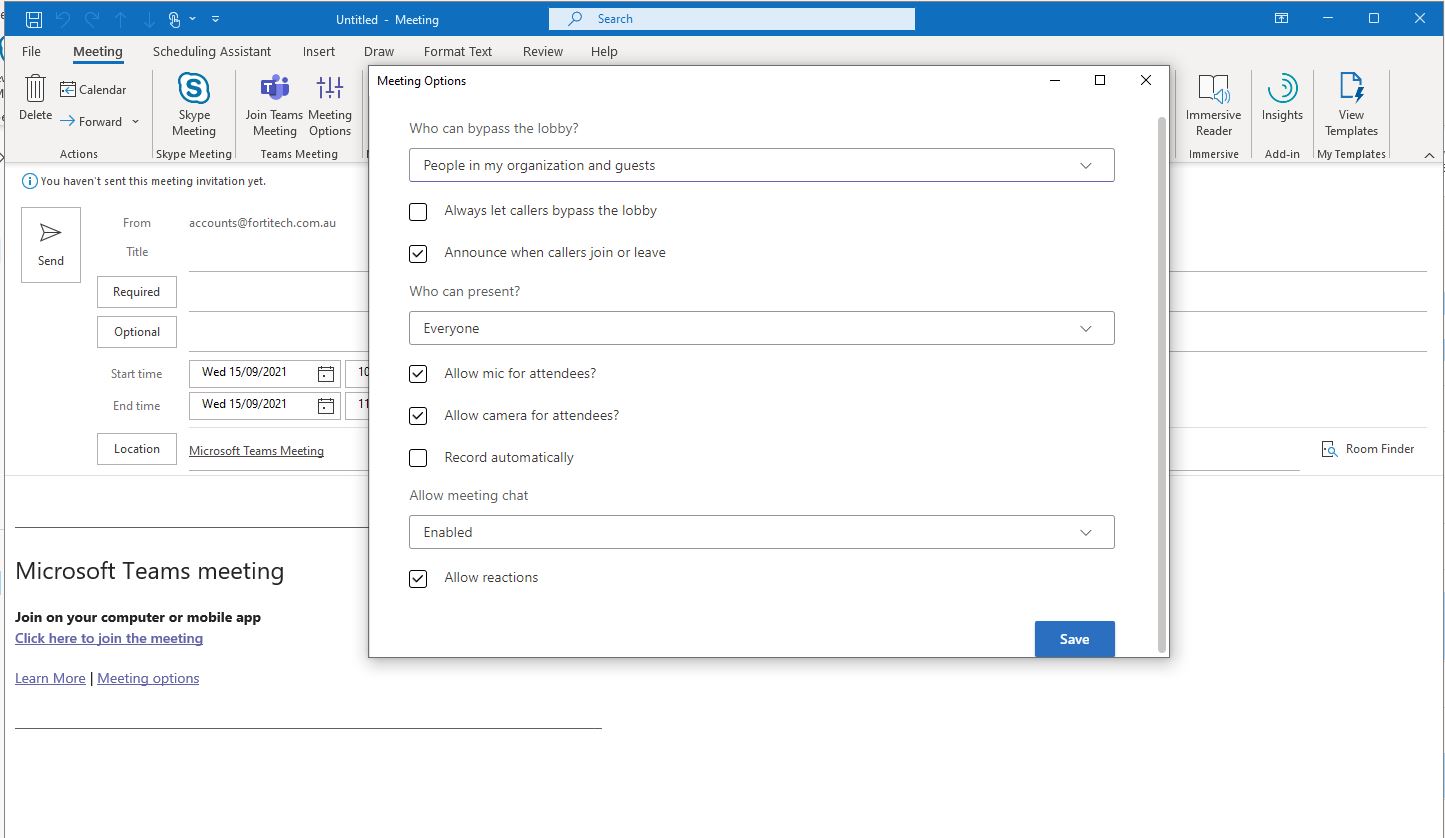The height and width of the screenshot is (838, 1445).
Task: Add a Skype Meeting
Action: click(194, 105)
